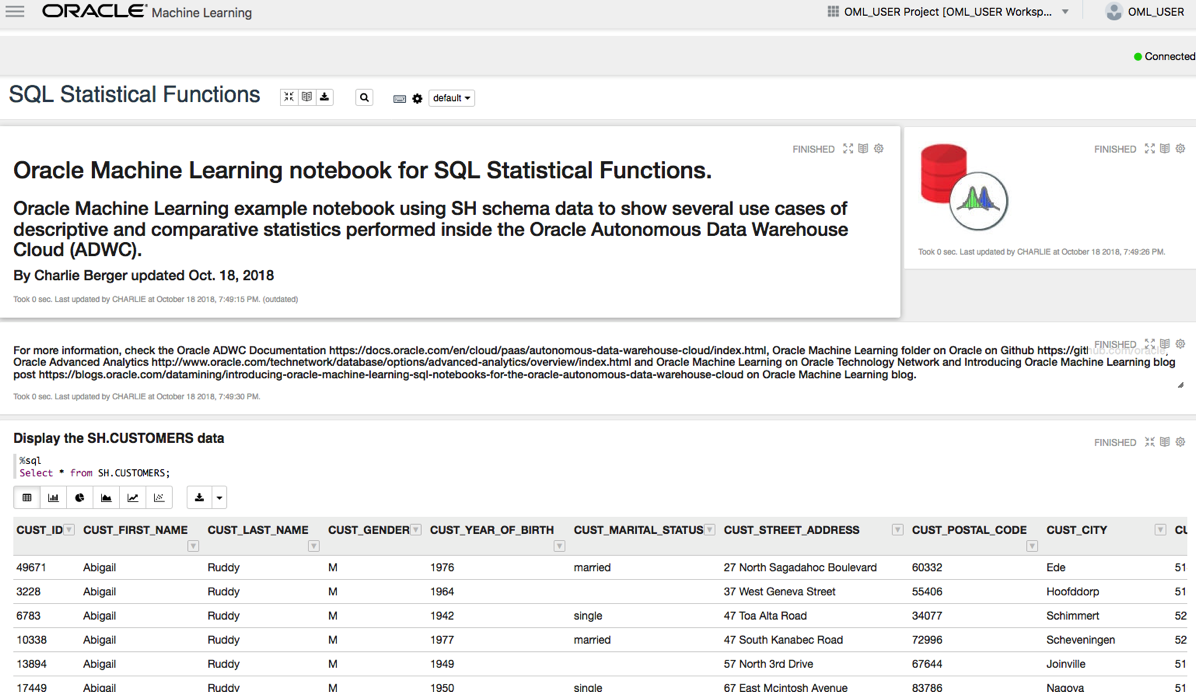Viewport: 1196px width, 692px height.
Task: Open settings gear of information links paragraph
Action: 1180,344
